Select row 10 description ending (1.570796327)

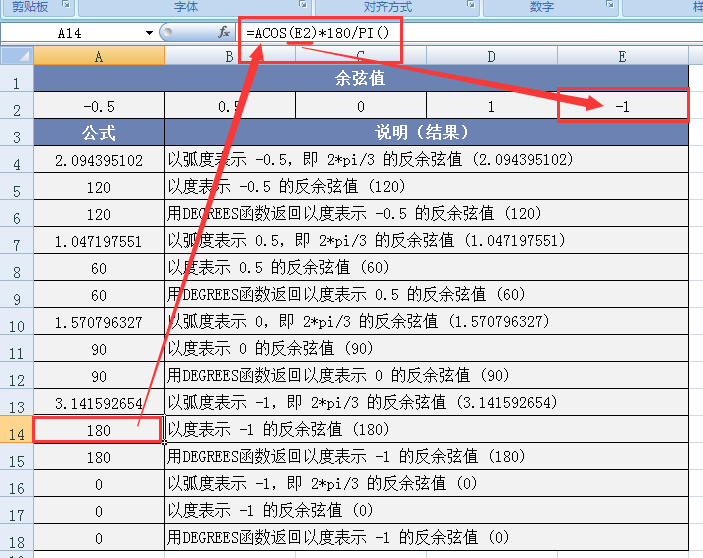426,321
